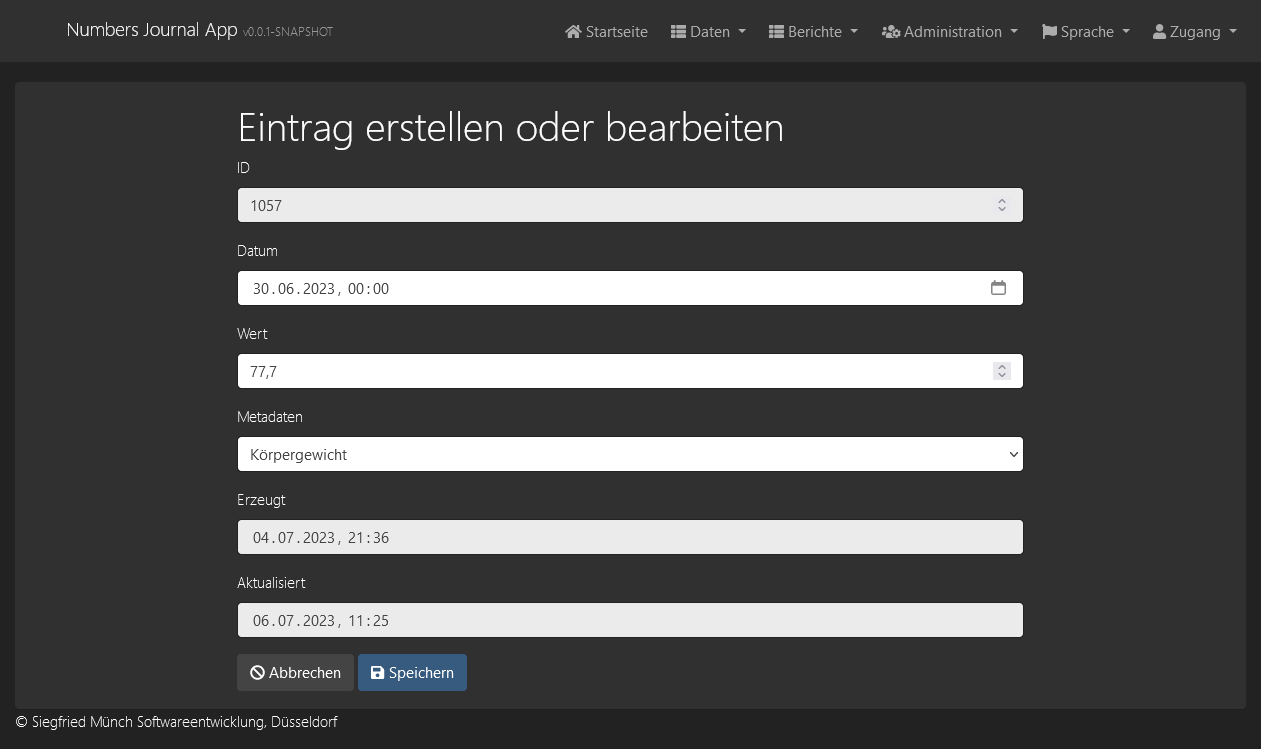1261x749 pixels.
Task: Click the Numbers Journal App brand link
Action: pyautogui.click(x=152, y=30)
